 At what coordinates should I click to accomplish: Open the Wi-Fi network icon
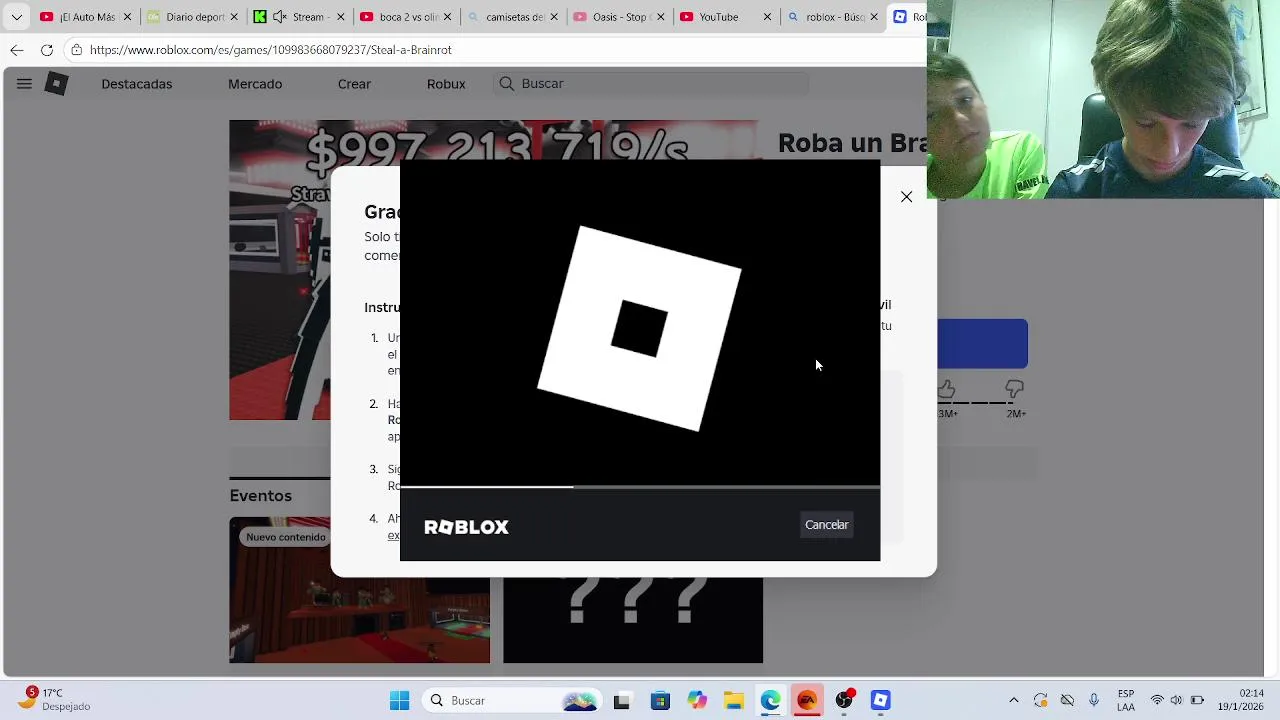(x=1157, y=701)
